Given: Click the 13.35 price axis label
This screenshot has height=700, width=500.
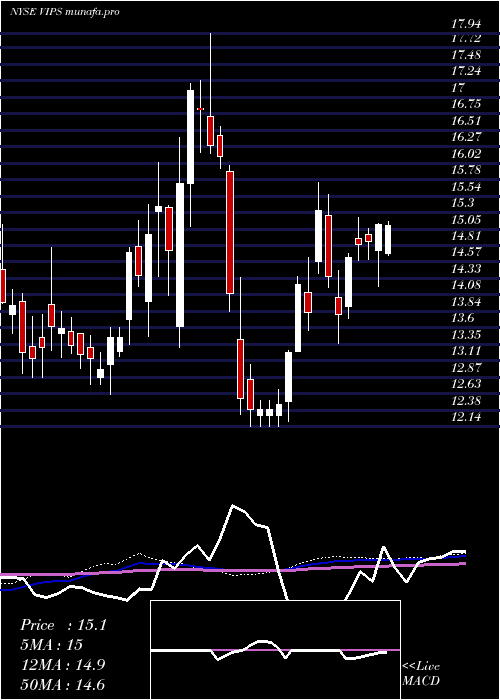Looking at the screenshot, I should [466, 335].
